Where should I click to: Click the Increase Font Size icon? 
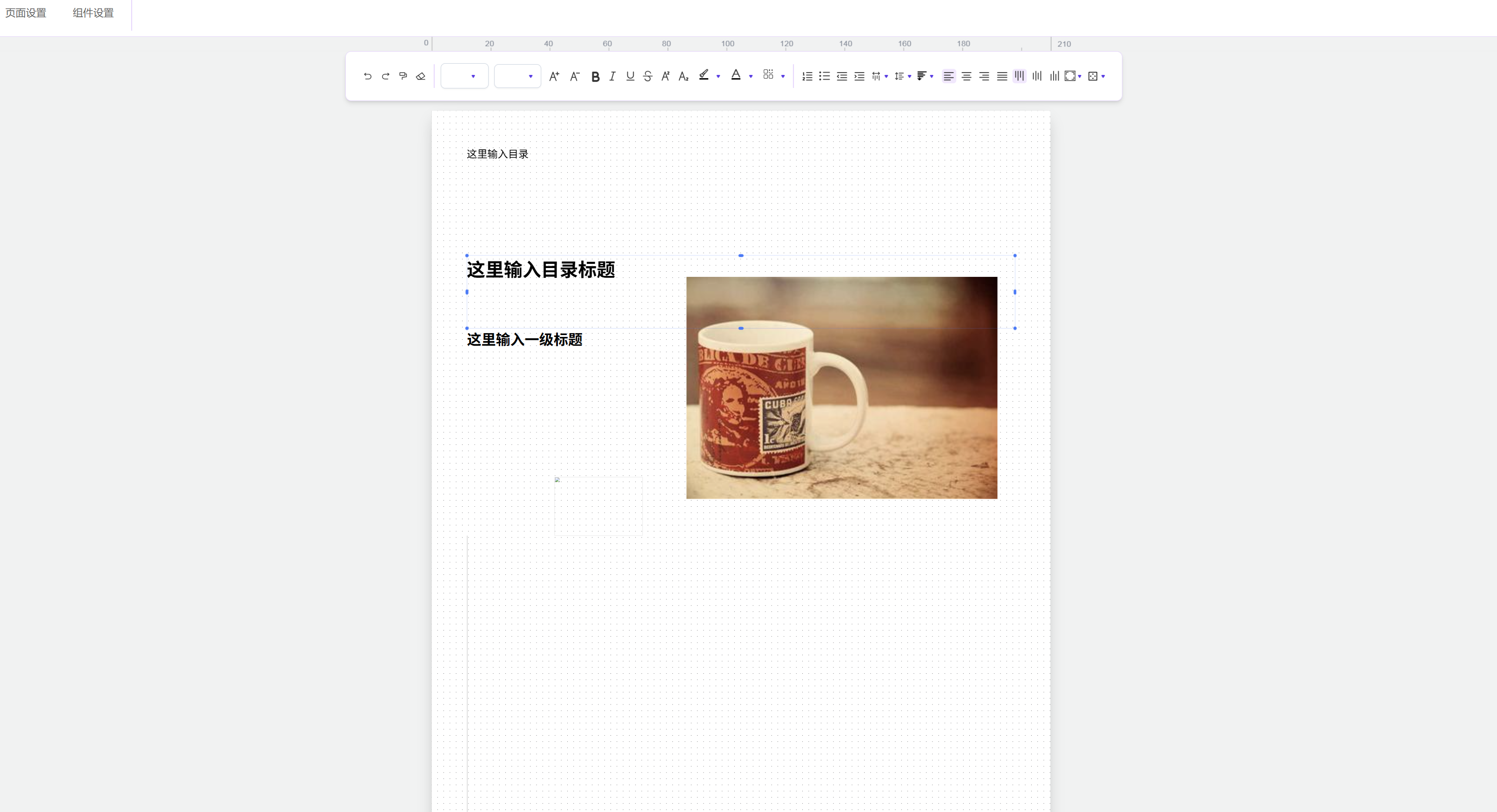pos(554,76)
